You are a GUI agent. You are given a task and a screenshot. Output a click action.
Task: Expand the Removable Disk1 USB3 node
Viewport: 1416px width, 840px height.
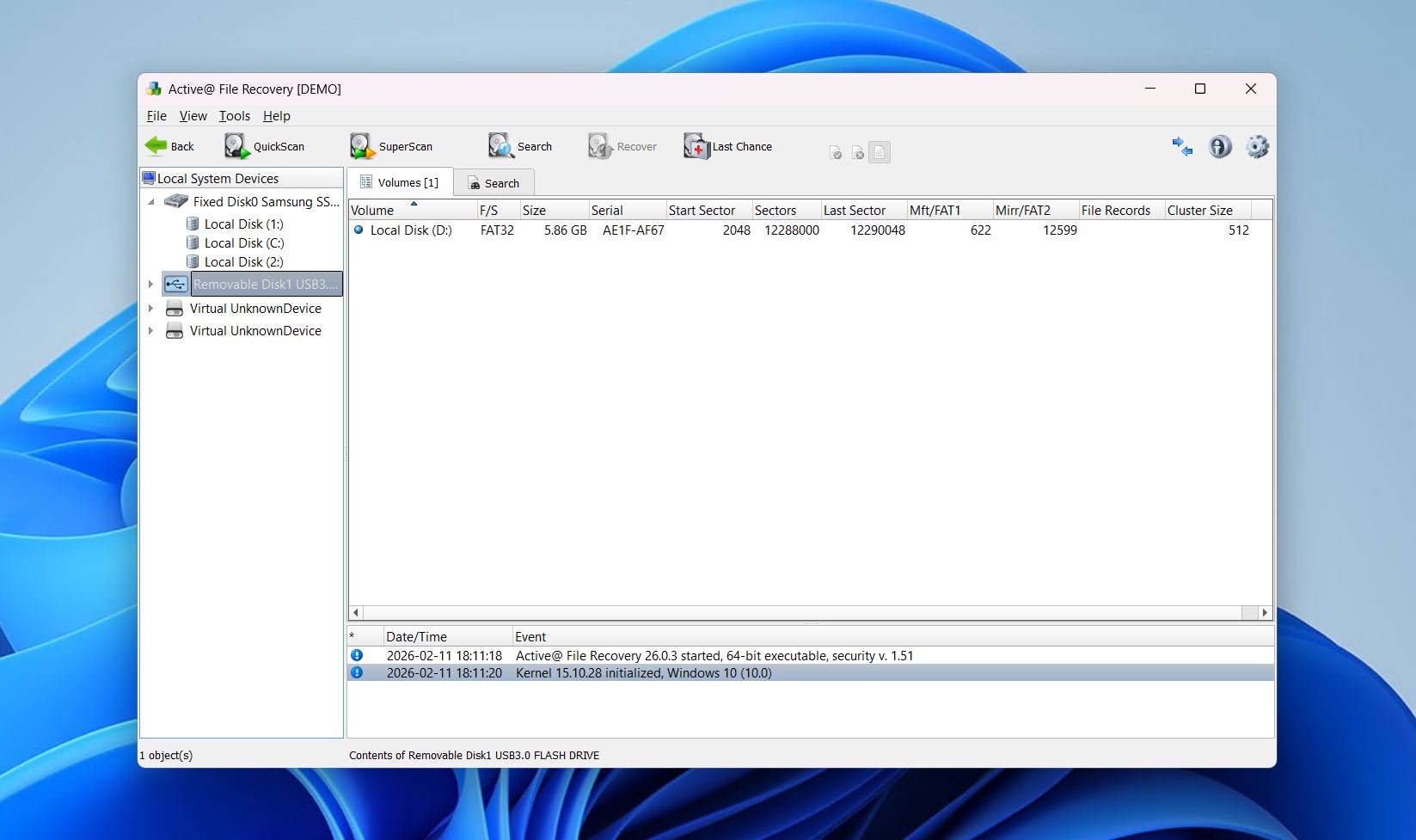point(151,284)
